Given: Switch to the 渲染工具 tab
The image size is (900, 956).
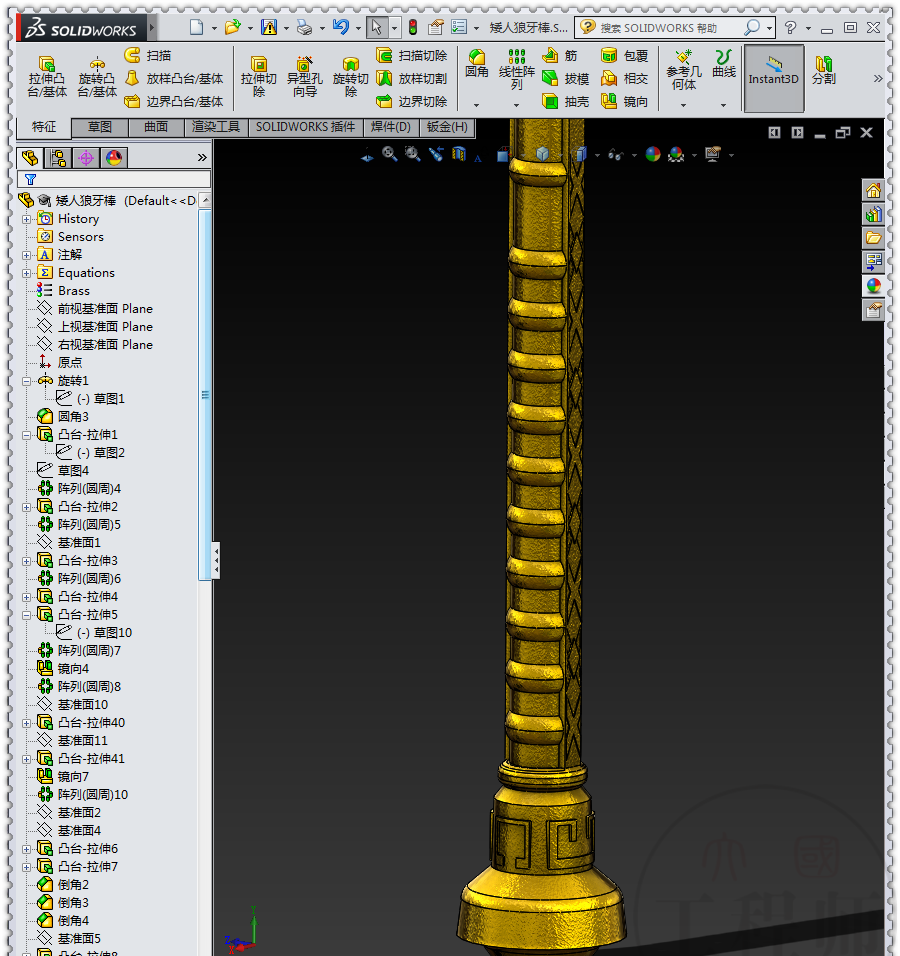Looking at the screenshot, I should (216, 127).
